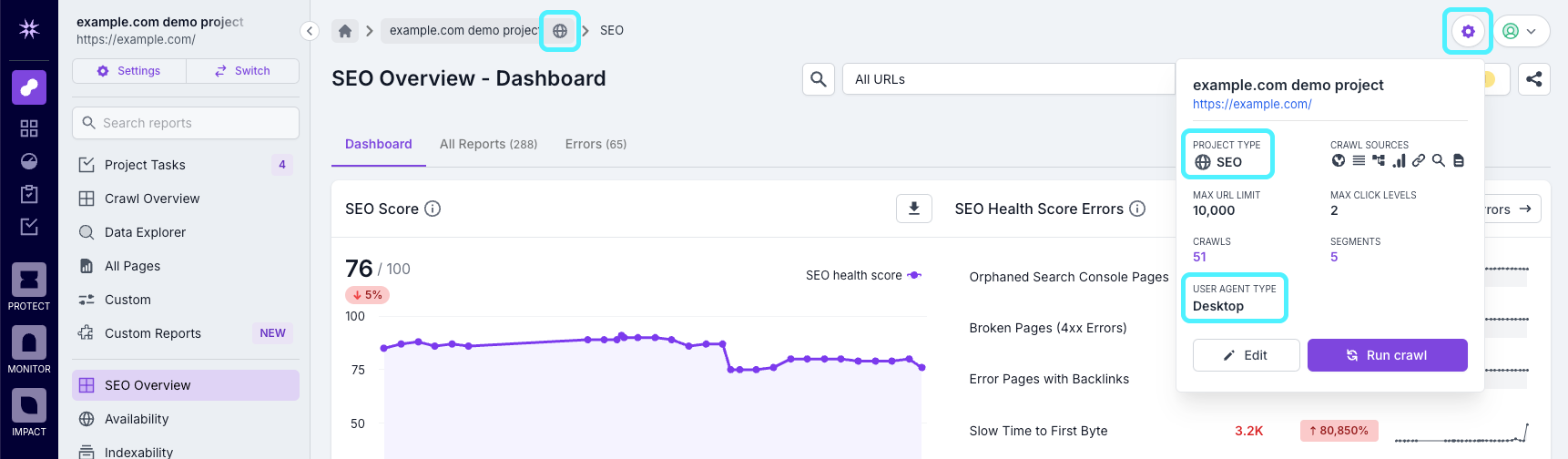The image size is (1568, 459).
Task: Open the clipboard checklist icon in left rail
Action: pyautogui.click(x=29, y=194)
